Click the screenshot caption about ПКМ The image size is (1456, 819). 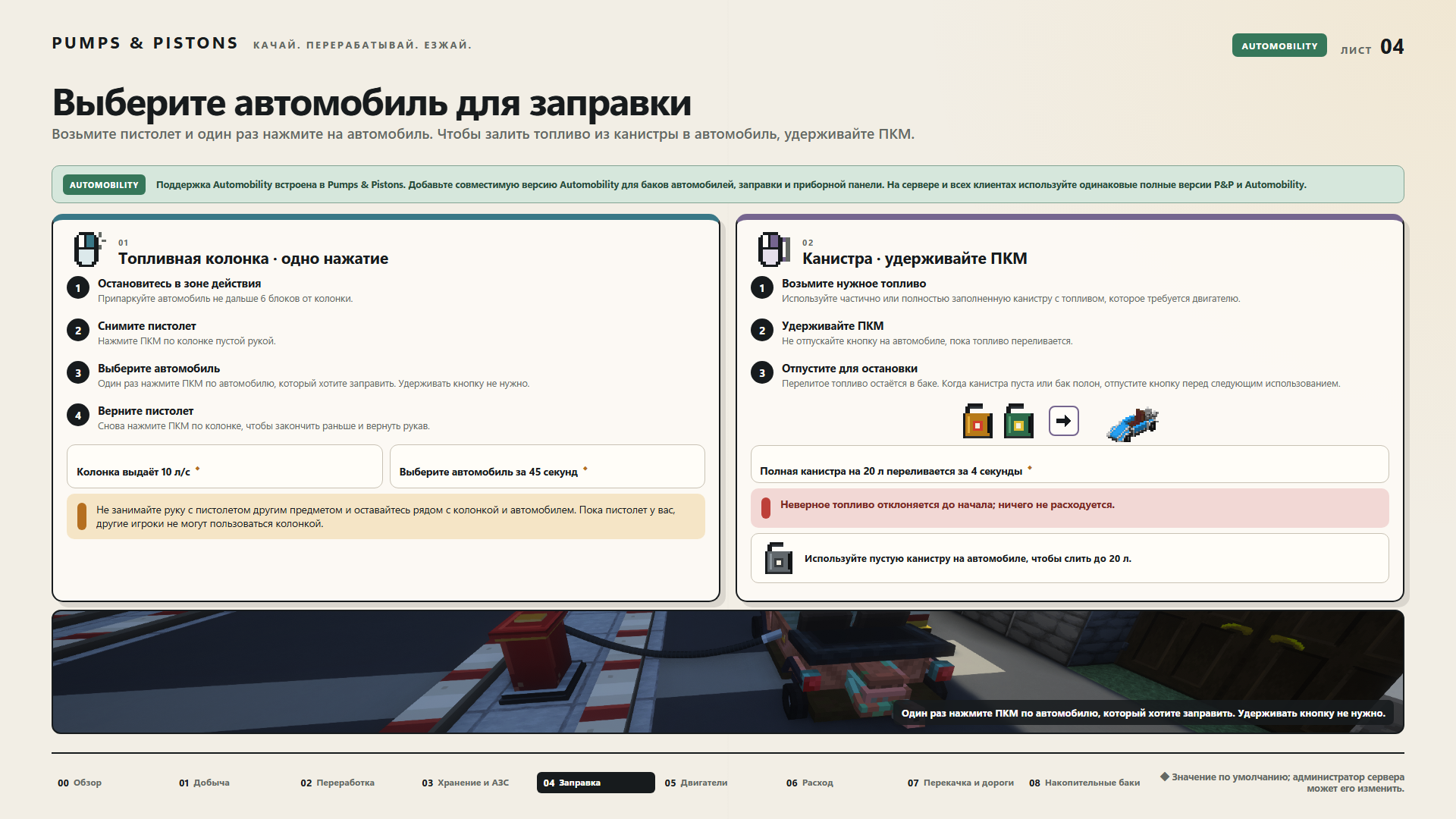1143,713
